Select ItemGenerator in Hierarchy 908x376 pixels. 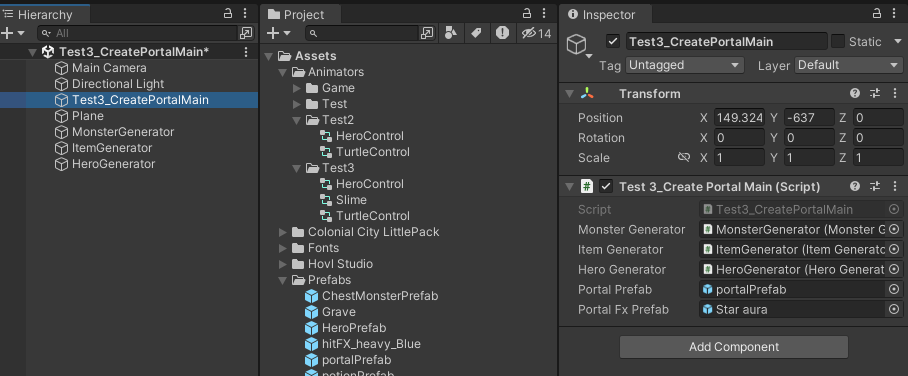coord(112,148)
